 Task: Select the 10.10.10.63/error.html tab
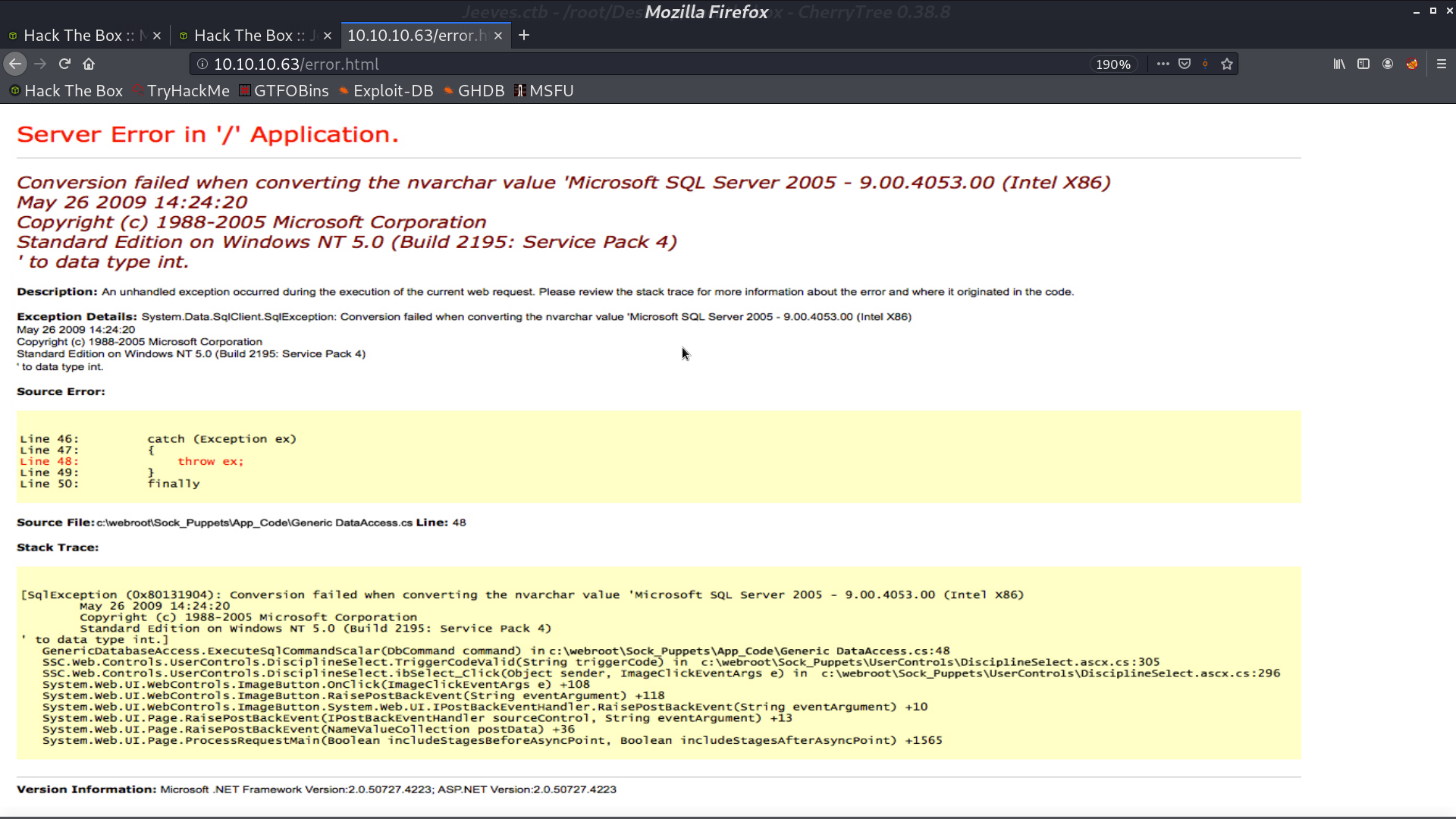click(x=417, y=36)
